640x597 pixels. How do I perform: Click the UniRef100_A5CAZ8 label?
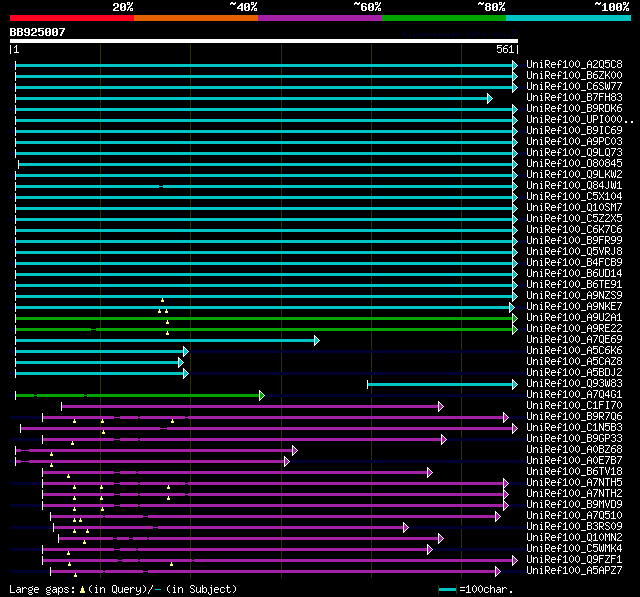tap(574, 362)
